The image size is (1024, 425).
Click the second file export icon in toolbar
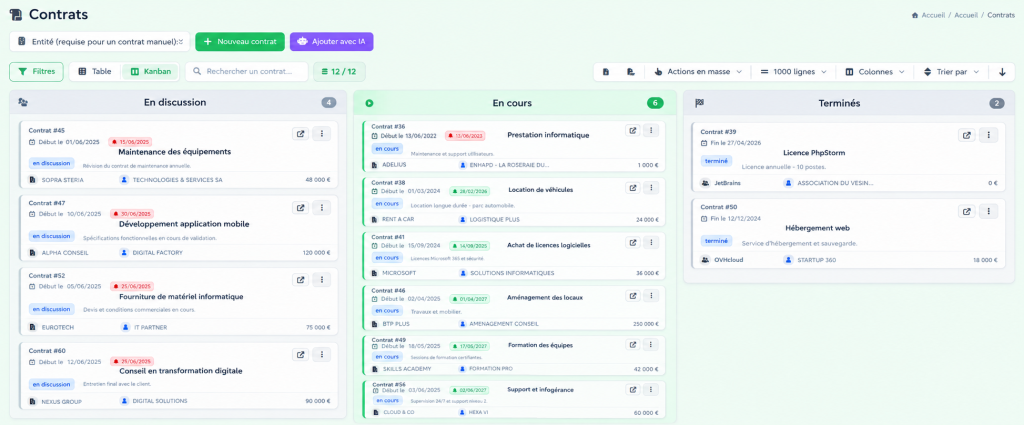point(631,72)
